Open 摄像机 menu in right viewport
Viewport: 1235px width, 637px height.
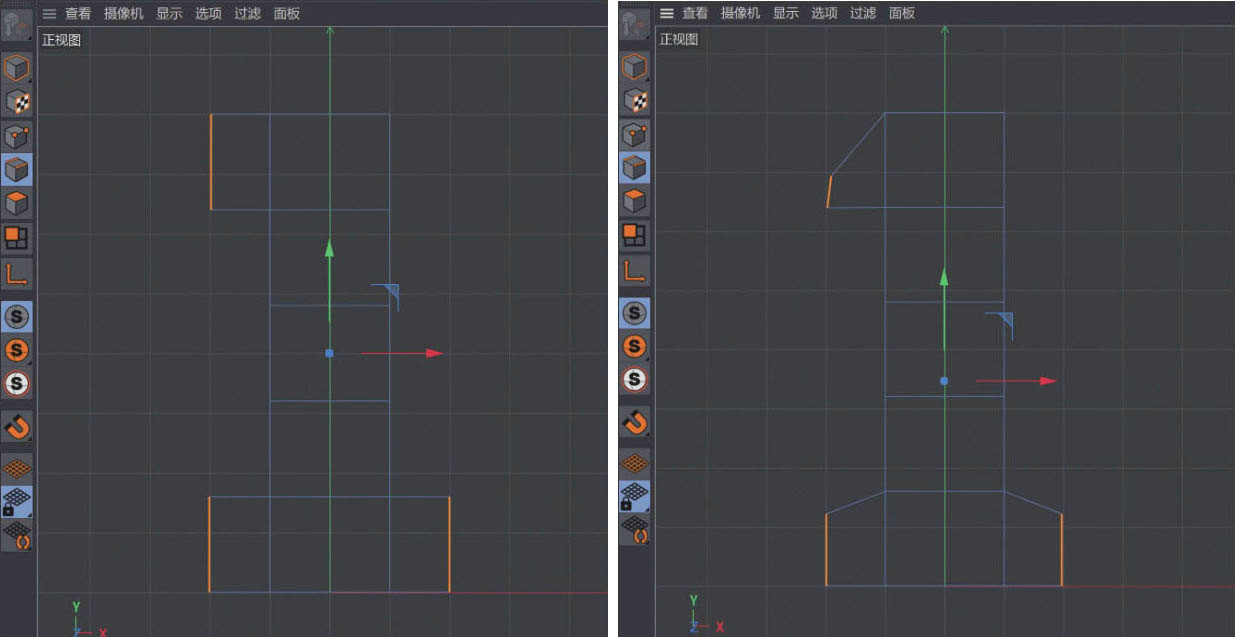[740, 13]
